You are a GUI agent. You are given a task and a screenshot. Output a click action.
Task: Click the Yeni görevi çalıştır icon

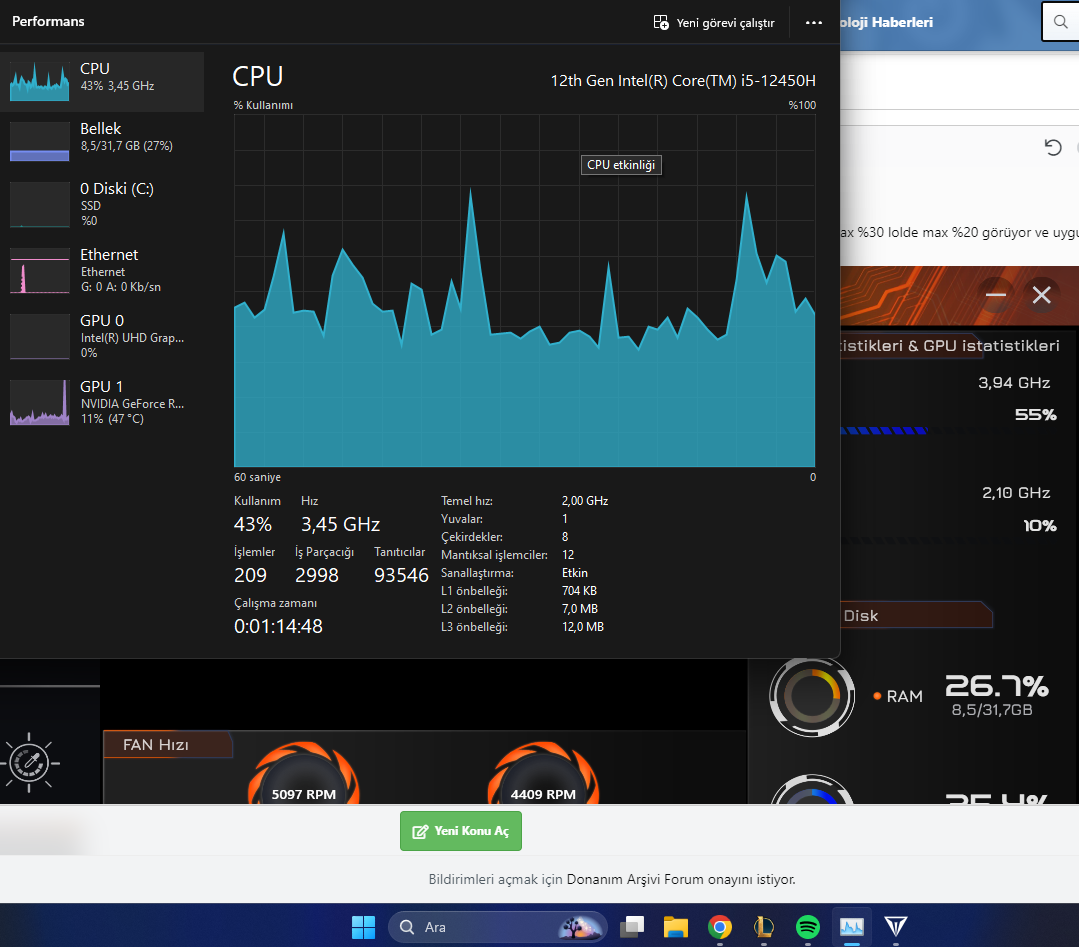click(x=661, y=23)
